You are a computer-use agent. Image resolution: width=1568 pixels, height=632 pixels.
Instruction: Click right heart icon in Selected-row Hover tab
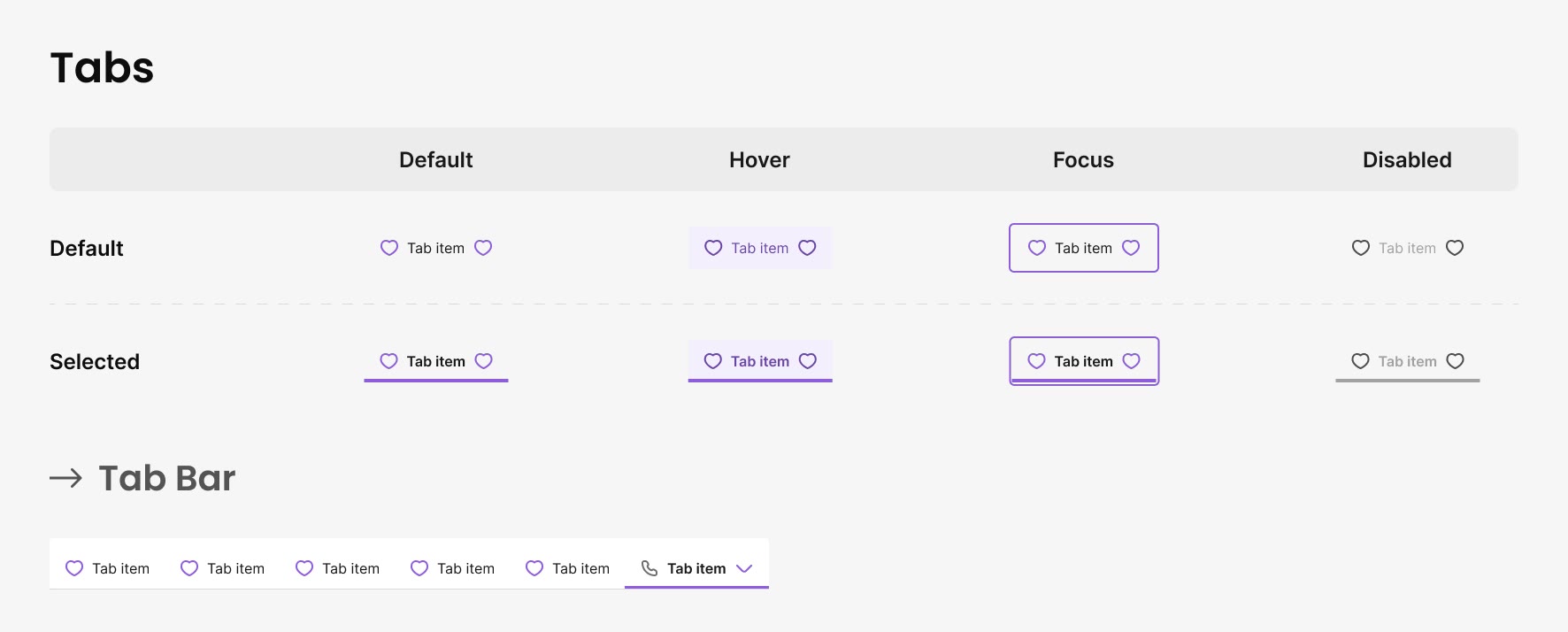coord(808,361)
